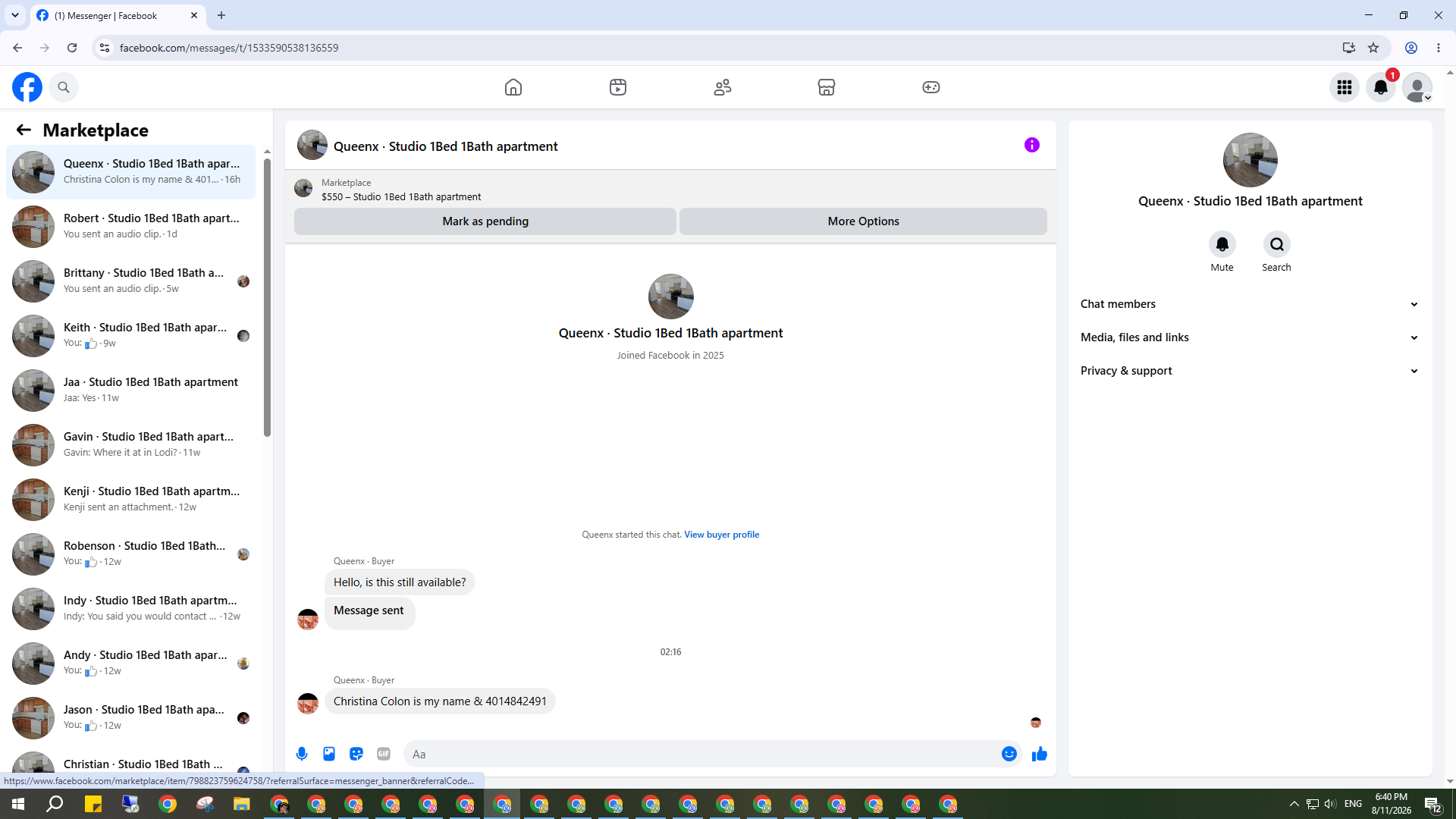
Task: Send a thumbs-up like
Action: pyautogui.click(x=1040, y=754)
